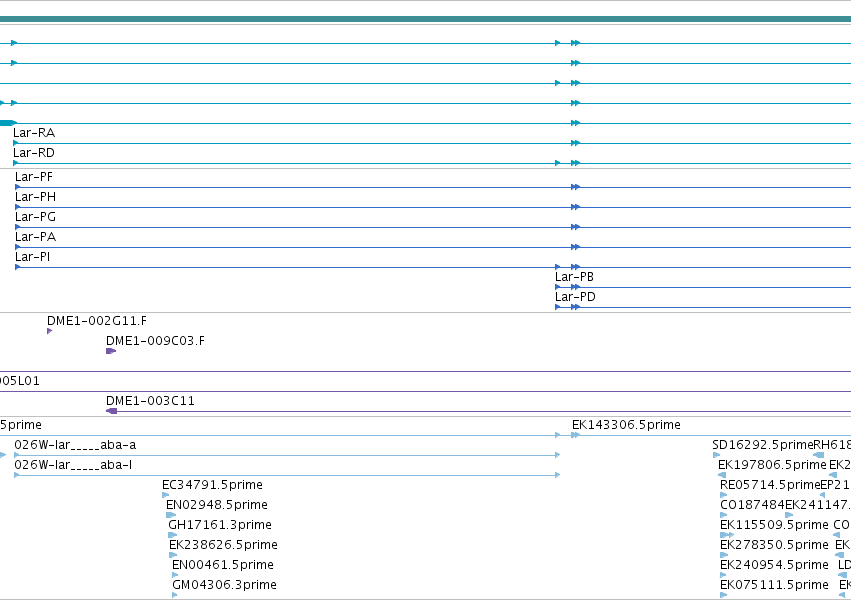Select the EK115509.5prime EST label
The height and width of the screenshot is (600, 851).
(774, 526)
